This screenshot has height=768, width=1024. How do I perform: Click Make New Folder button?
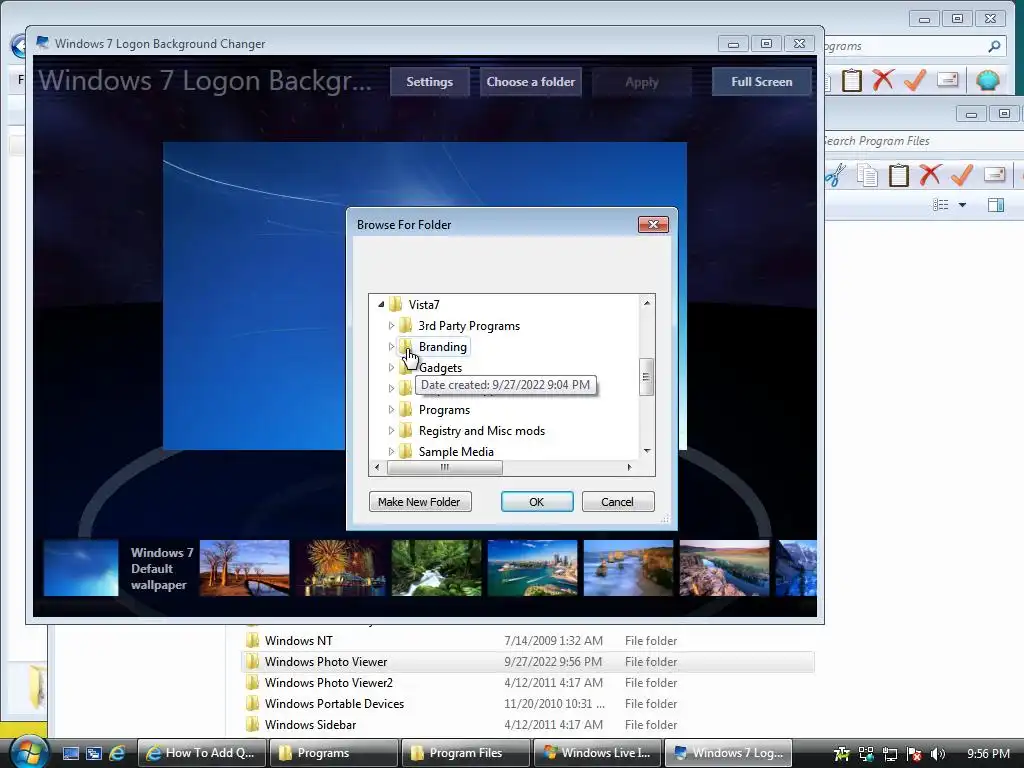coord(419,502)
